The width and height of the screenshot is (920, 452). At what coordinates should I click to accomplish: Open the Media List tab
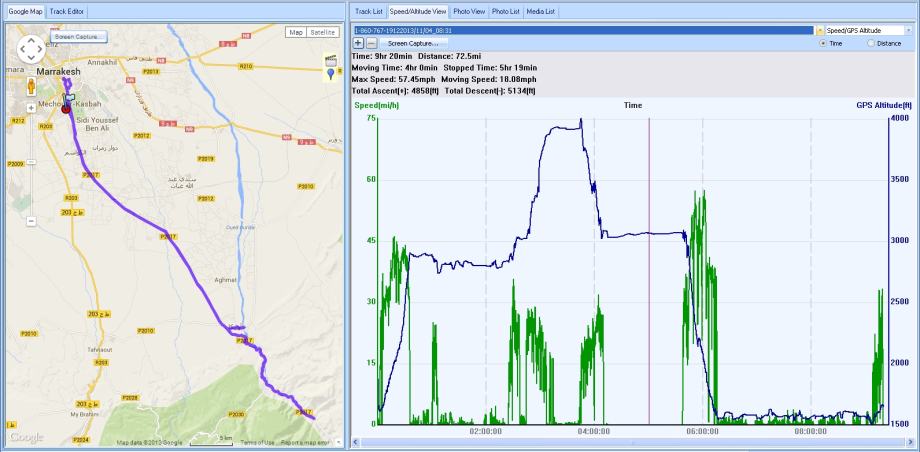[x=541, y=11]
